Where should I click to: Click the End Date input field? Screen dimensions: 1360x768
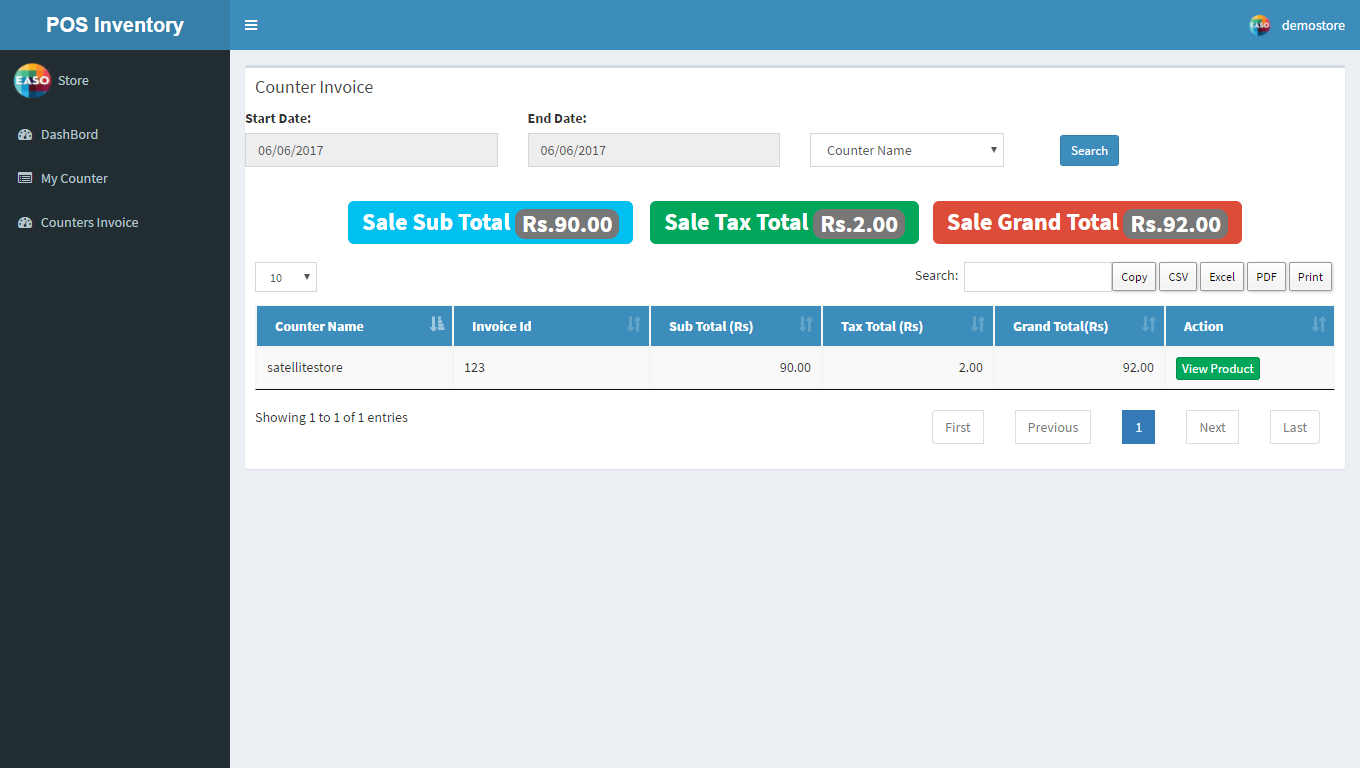click(x=654, y=150)
